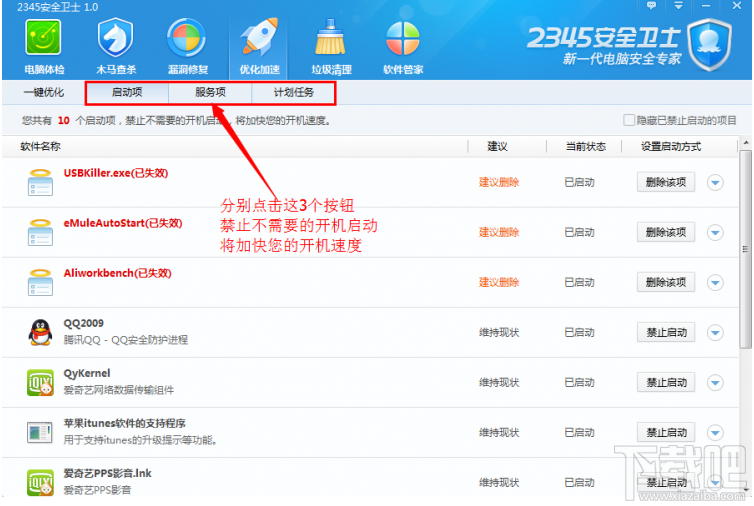Click the QyKernel iQIYI icon
Screen dimensions: 754x506
40,382
